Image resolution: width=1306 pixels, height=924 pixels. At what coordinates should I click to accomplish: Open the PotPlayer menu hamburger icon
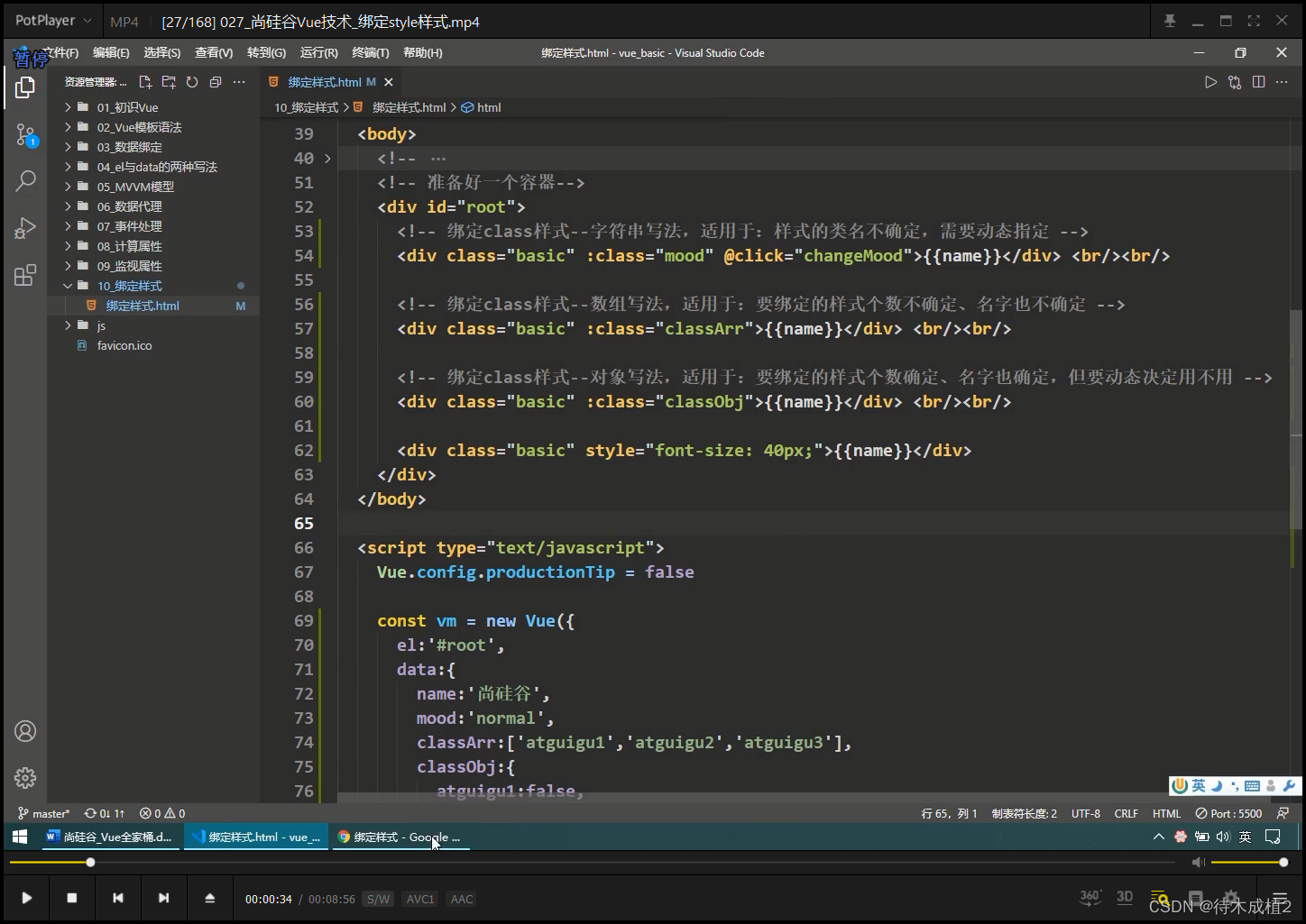click(x=1279, y=899)
